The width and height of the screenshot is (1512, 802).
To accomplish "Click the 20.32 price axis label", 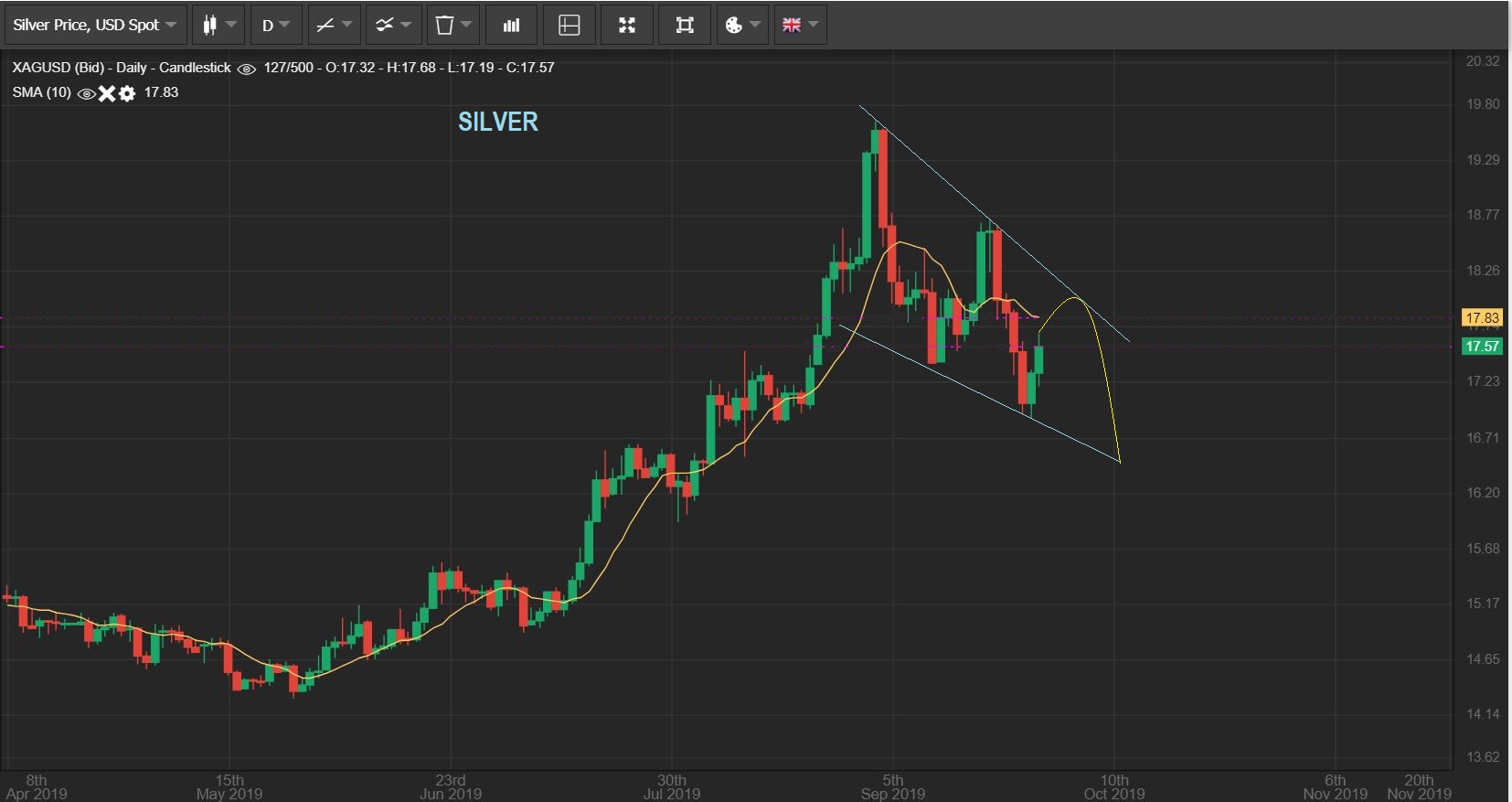I will 1483,61.
